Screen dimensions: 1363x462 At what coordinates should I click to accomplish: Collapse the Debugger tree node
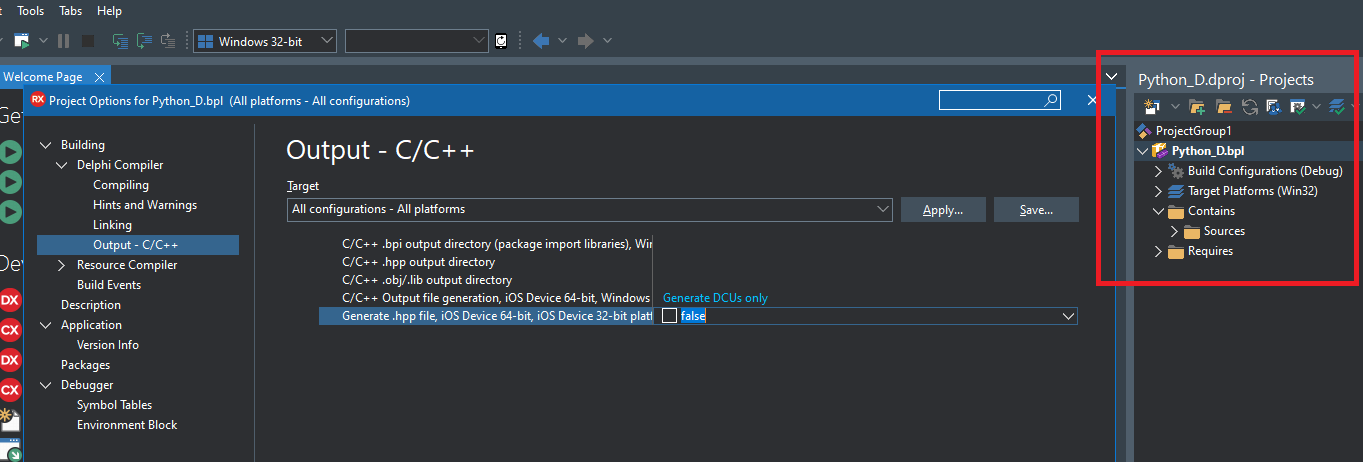(46, 385)
